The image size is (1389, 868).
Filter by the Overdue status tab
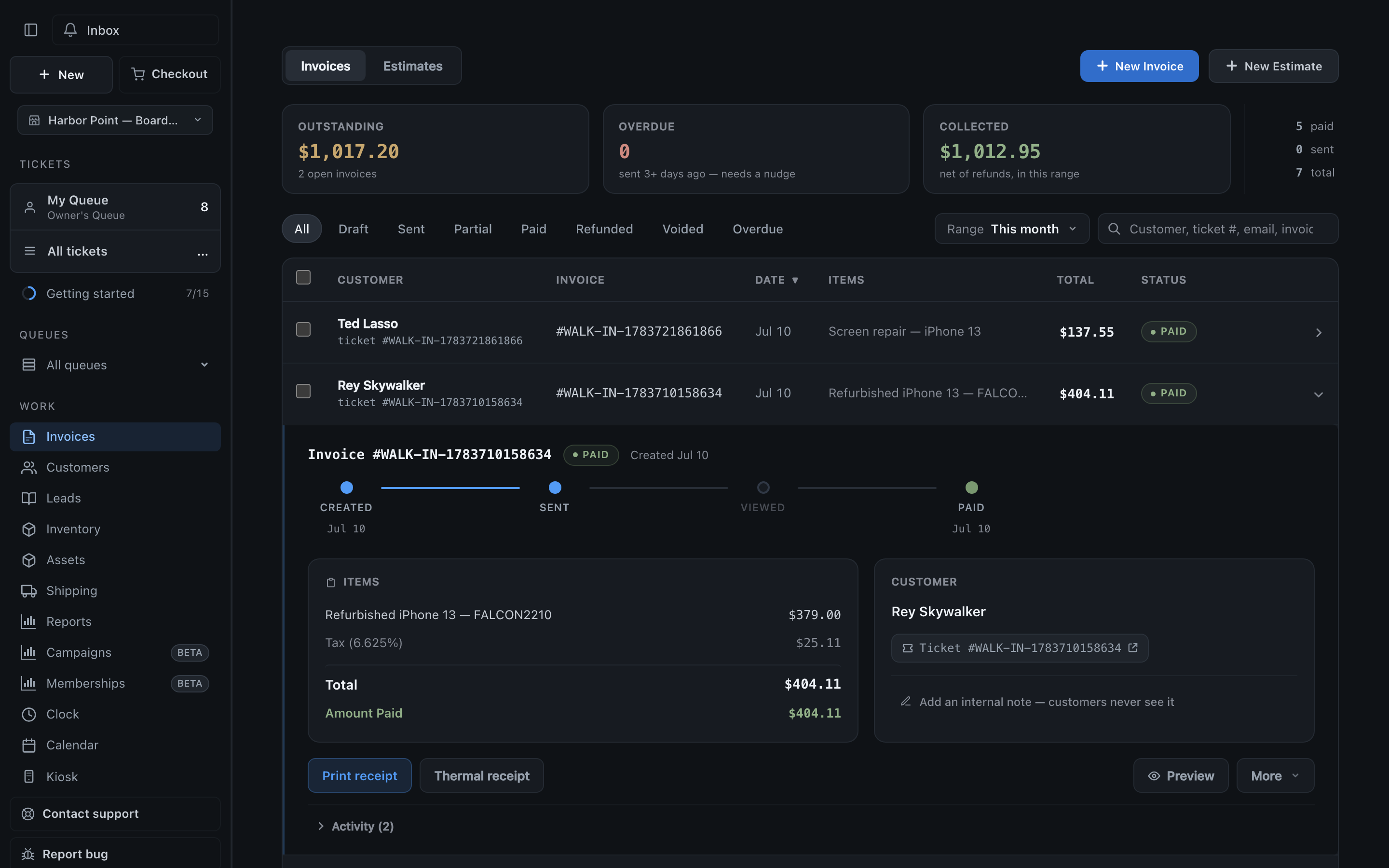click(x=758, y=229)
